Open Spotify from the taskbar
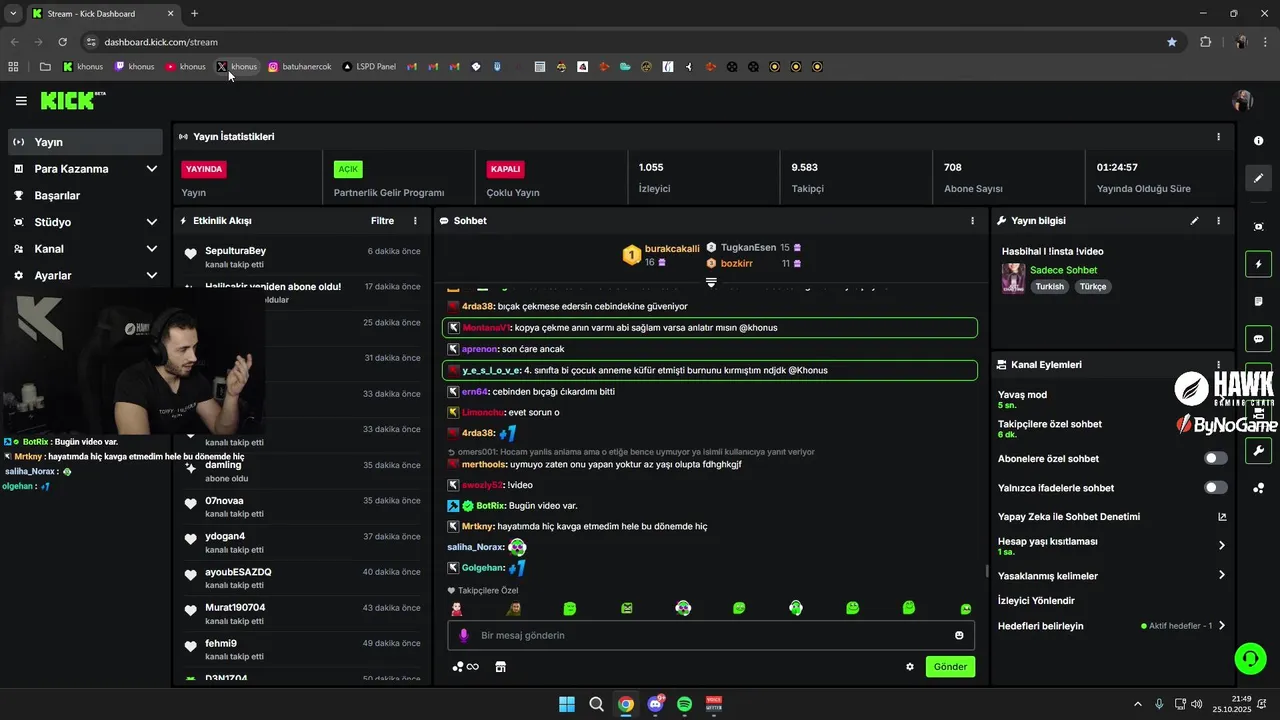The image size is (1280, 720). 685,704
